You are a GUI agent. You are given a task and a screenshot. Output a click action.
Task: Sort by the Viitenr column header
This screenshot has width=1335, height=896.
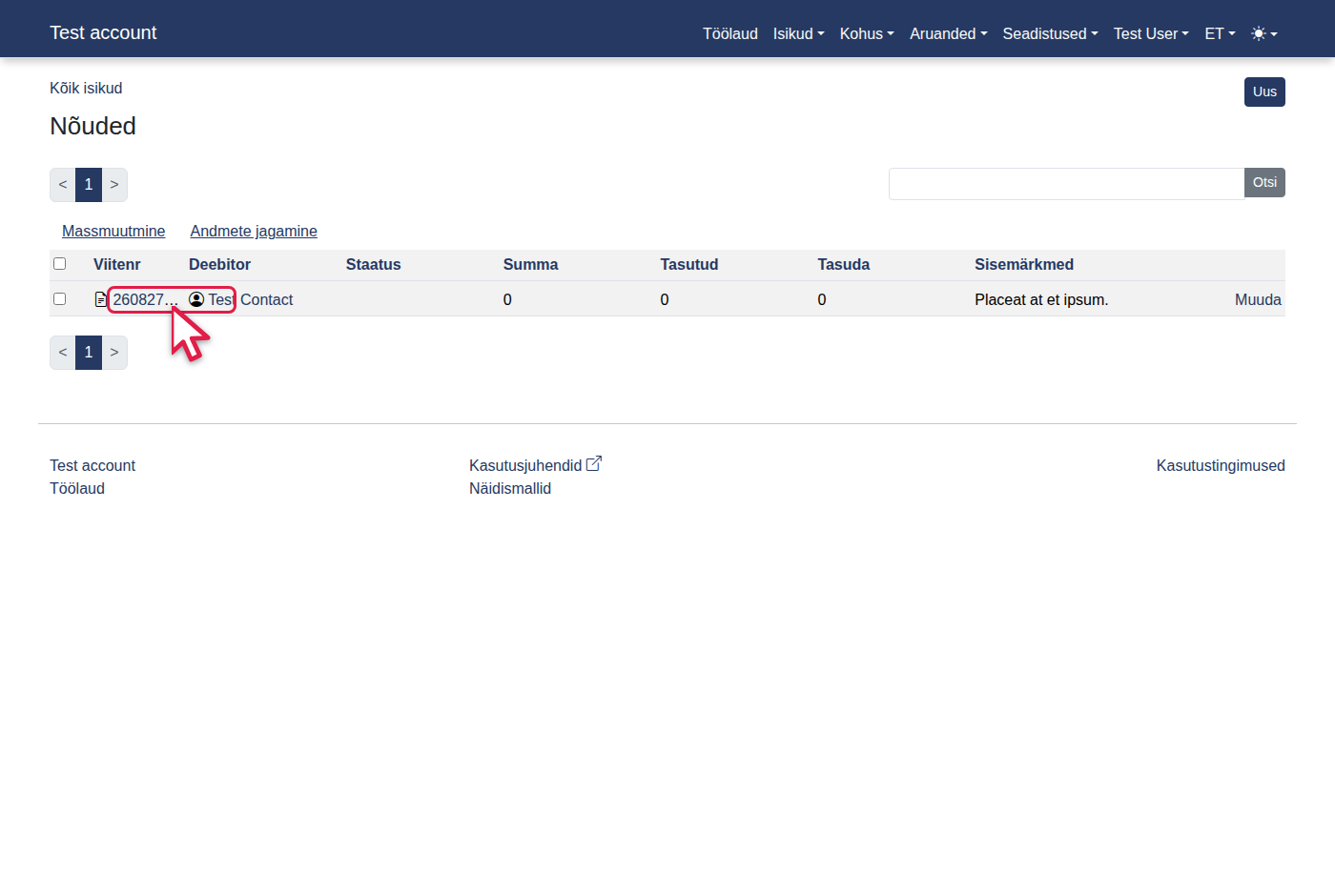click(116, 264)
